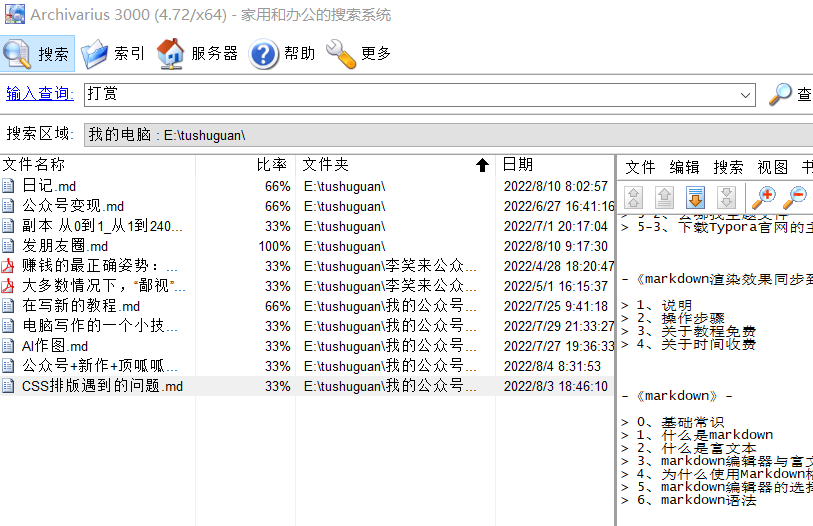The width and height of the screenshot is (813, 526).
Task: Open the Search (搜索) toolbar button
Action: pyautogui.click(x=37, y=53)
